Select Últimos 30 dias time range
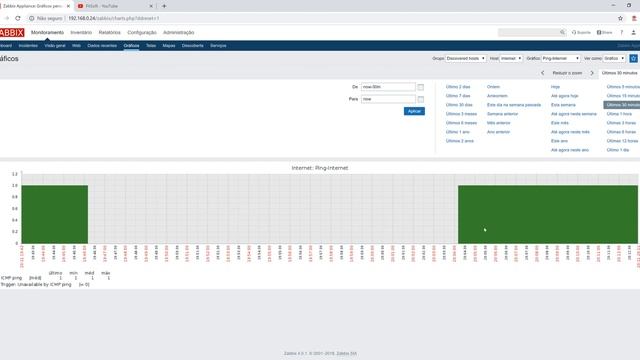This screenshot has height=360, width=640. pos(459,105)
